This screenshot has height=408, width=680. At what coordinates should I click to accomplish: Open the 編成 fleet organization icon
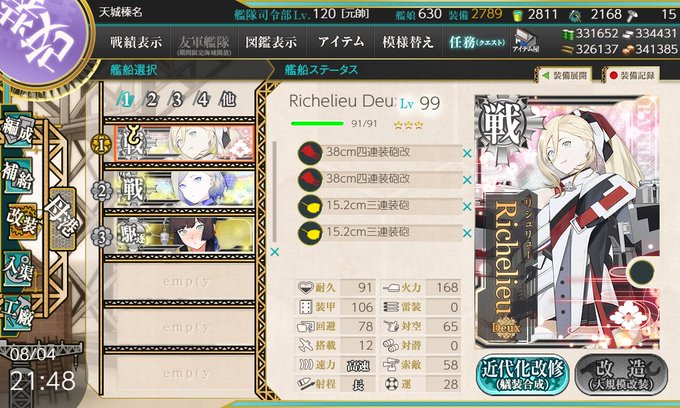click(18, 131)
